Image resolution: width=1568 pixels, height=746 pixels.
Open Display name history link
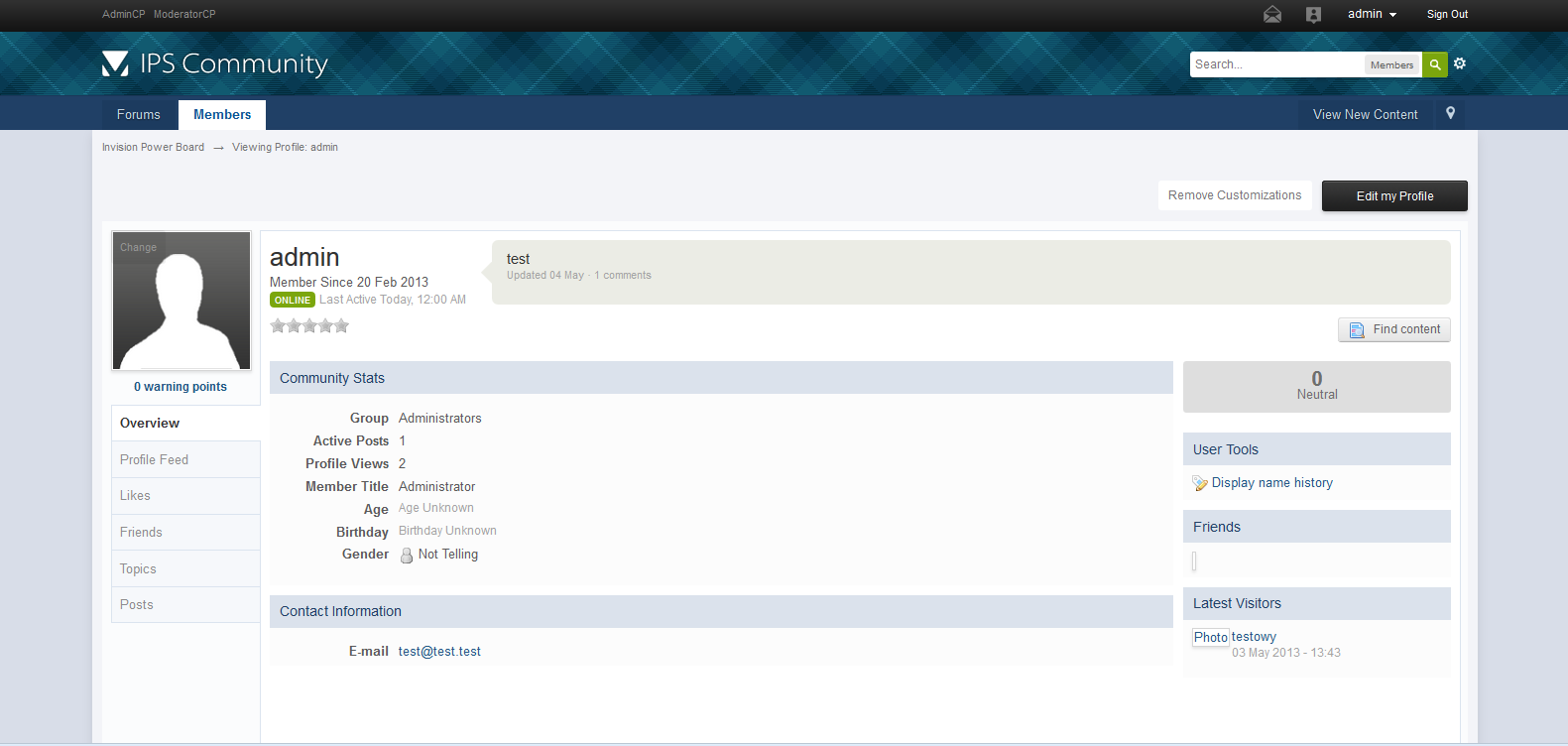tap(1271, 483)
